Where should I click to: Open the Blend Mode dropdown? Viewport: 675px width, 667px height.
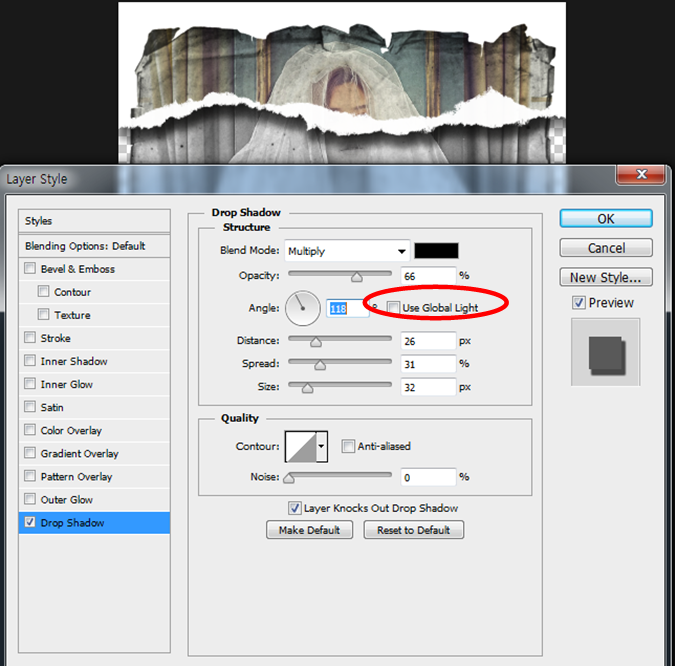point(347,251)
